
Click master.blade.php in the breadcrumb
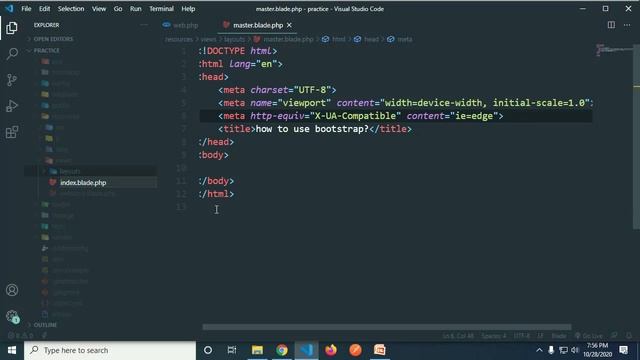(288, 39)
